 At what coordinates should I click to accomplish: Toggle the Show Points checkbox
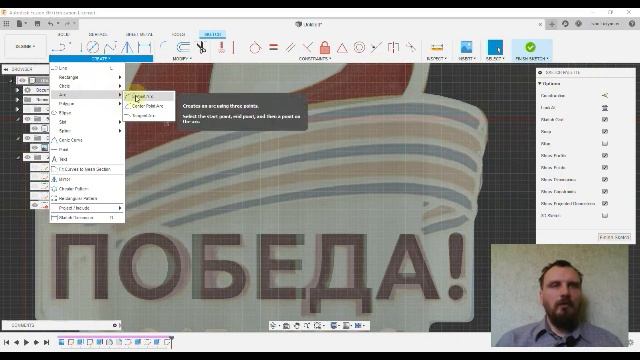pyautogui.click(x=605, y=167)
